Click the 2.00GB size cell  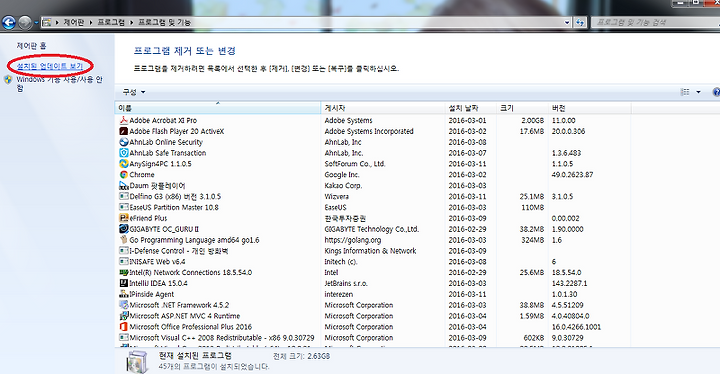(x=532, y=120)
